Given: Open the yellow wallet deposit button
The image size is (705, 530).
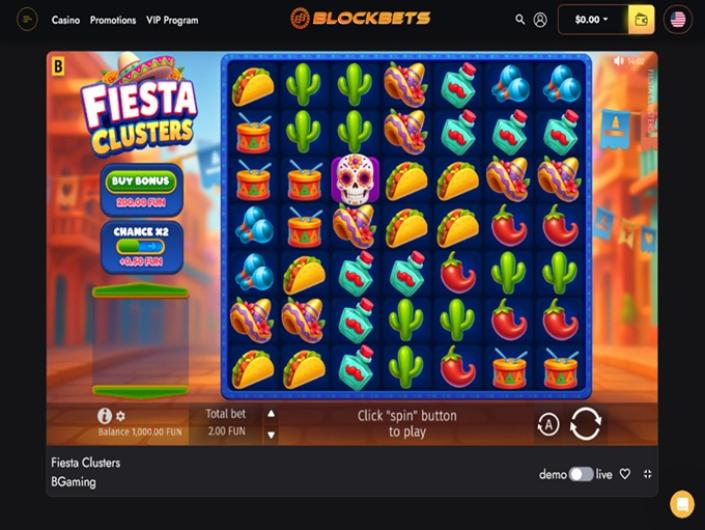Looking at the screenshot, I should click(641, 19).
